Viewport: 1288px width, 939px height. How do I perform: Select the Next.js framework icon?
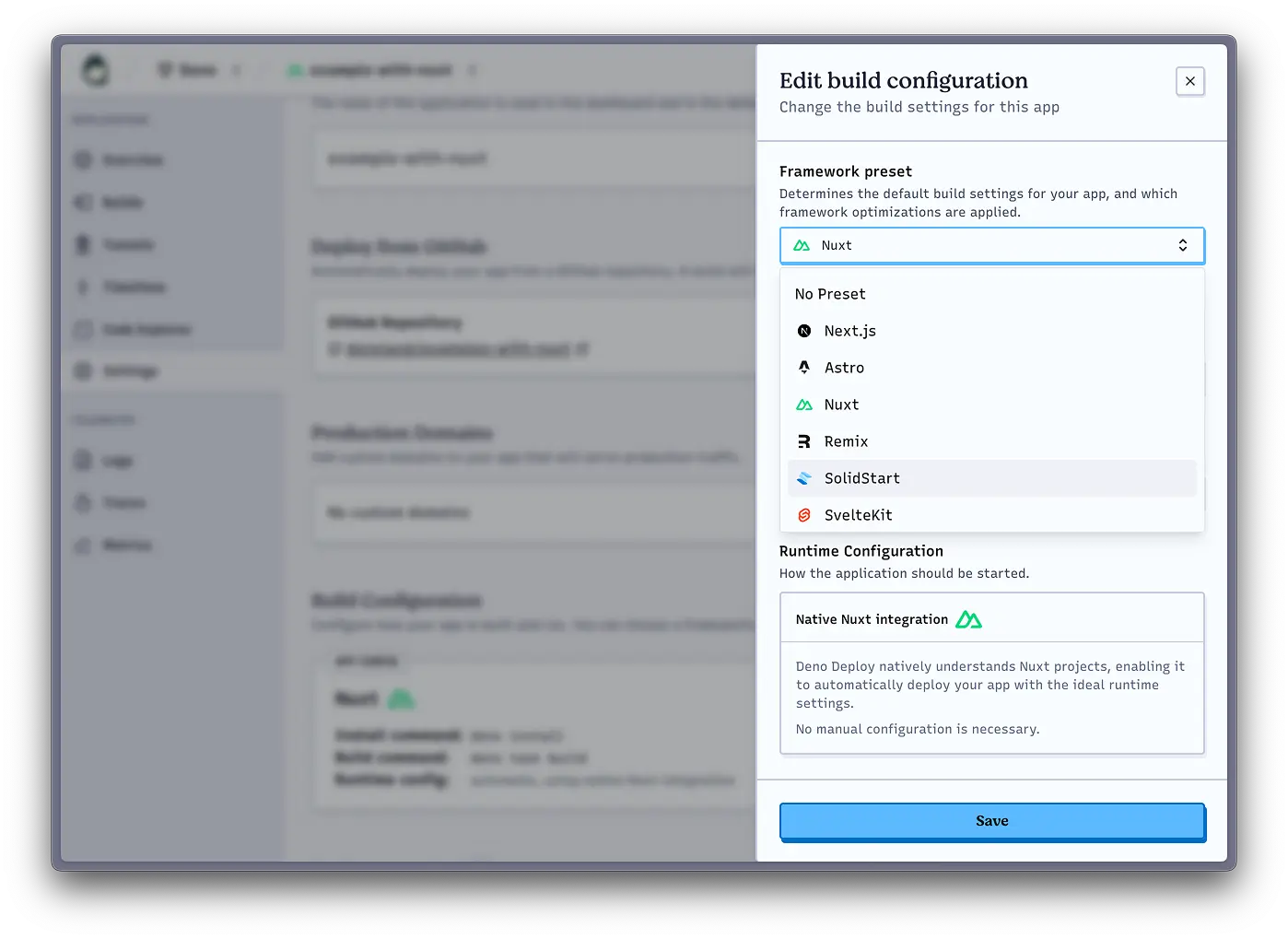coord(803,330)
